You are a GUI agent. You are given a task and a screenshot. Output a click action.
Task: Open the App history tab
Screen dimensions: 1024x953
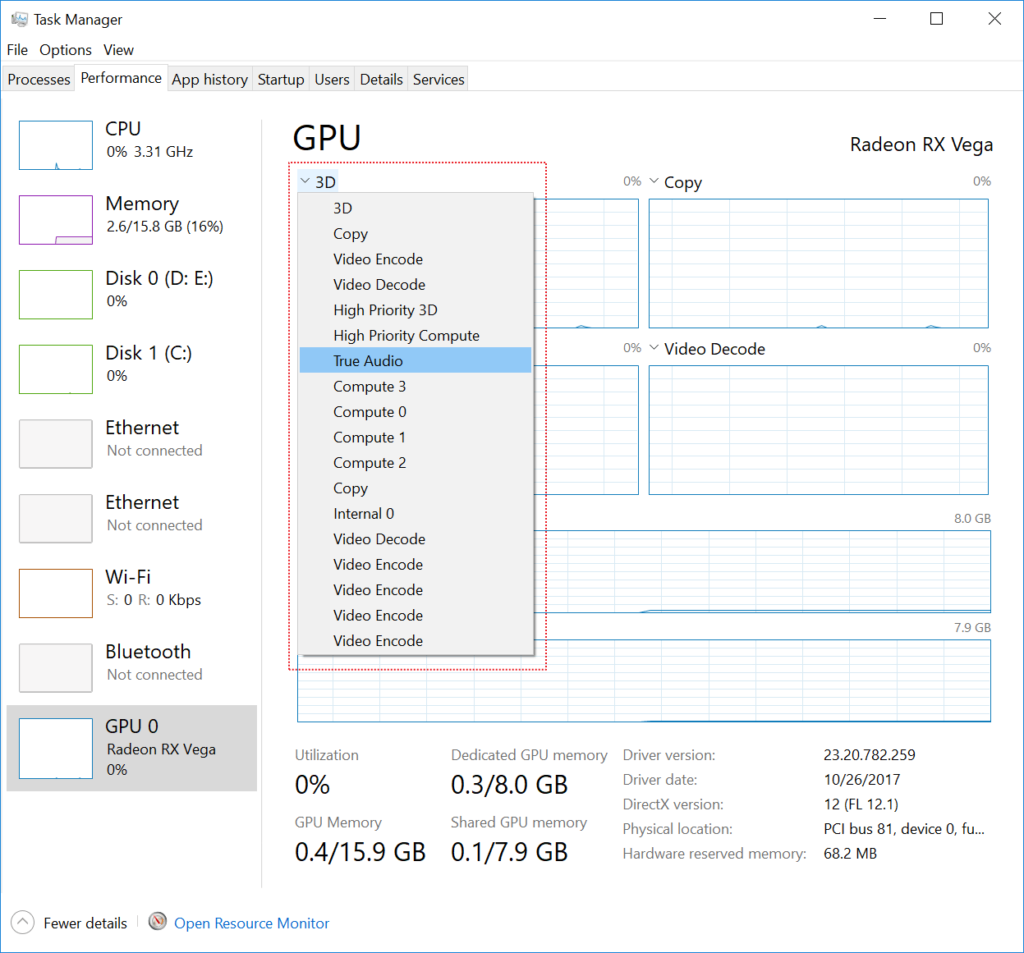coord(209,78)
